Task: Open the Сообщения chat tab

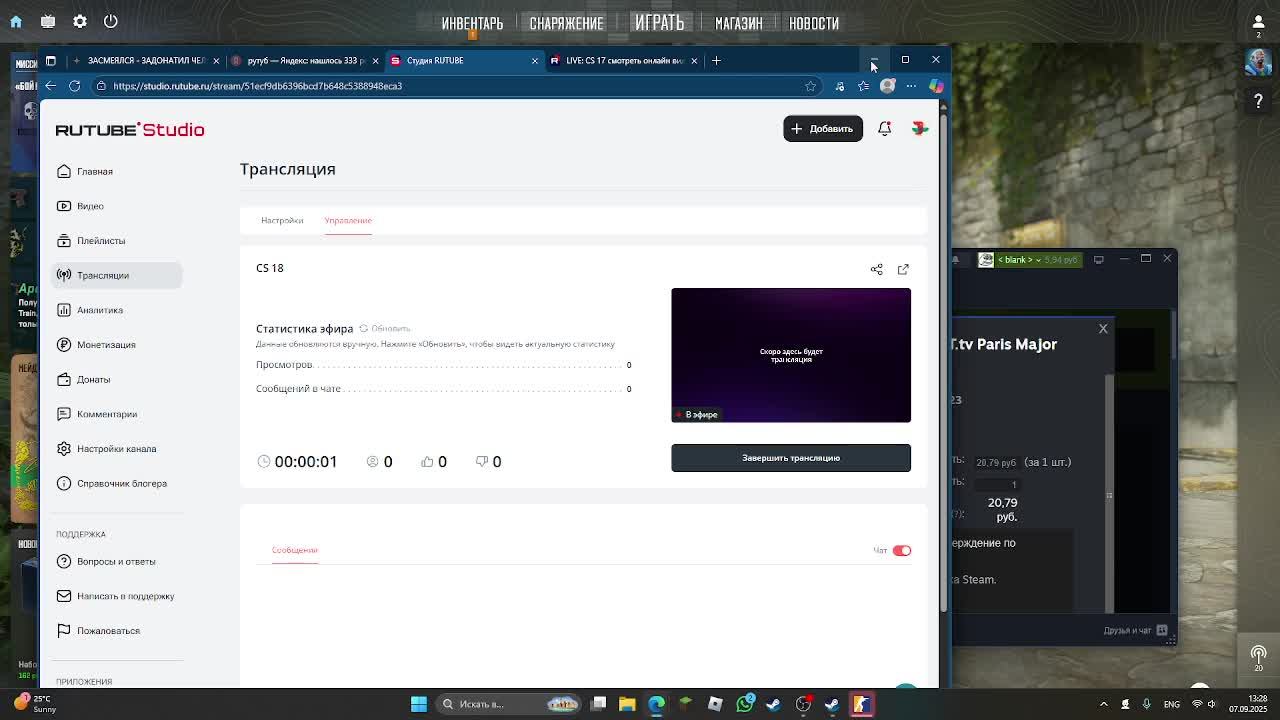Action: click(295, 550)
